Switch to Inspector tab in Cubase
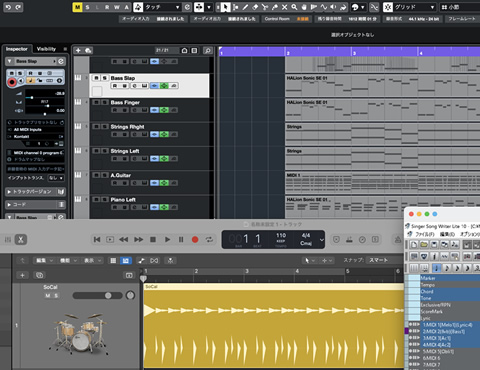The height and width of the screenshot is (370, 480). [x=17, y=49]
